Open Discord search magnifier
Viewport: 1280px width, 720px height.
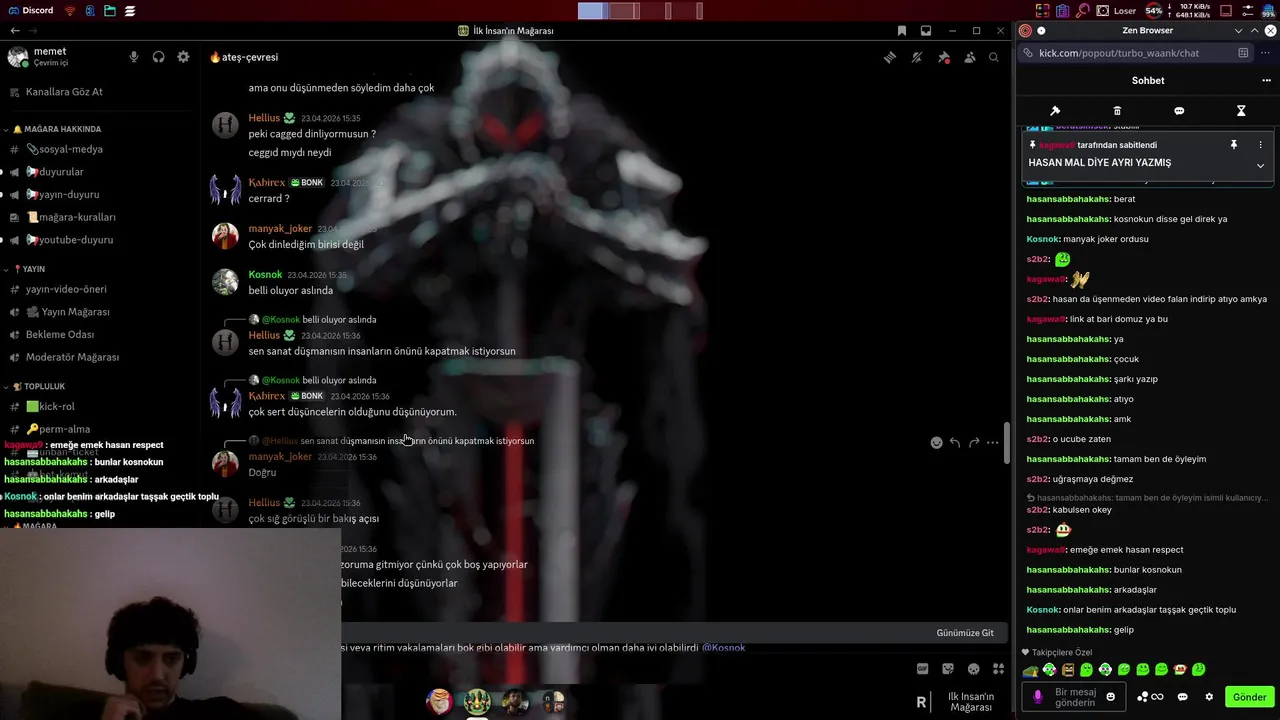click(994, 58)
